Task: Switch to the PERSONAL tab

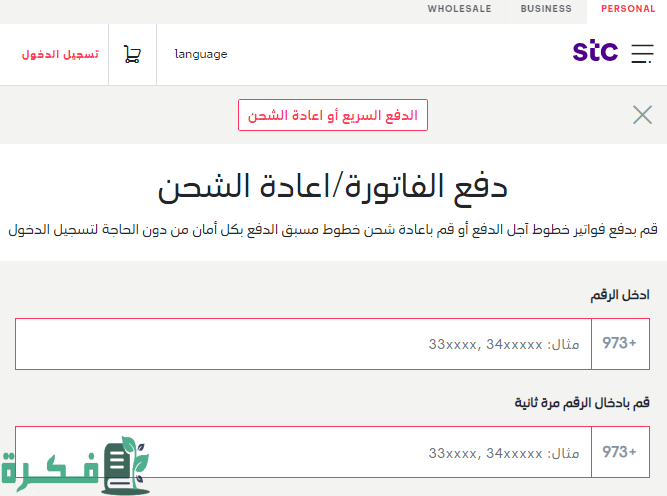Action: [x=628, y=9]
